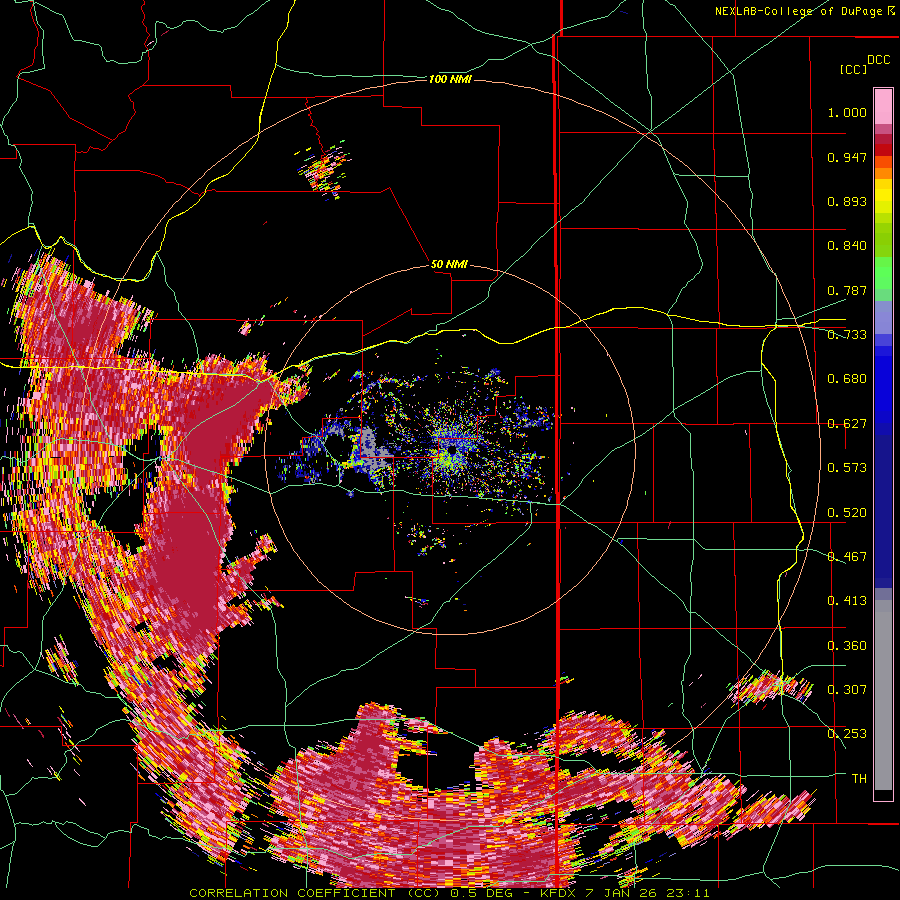Select the 0.253 scale value
The width and height of the screenshot is (900, 900).
pyautogui.click(x=847, y=734)
